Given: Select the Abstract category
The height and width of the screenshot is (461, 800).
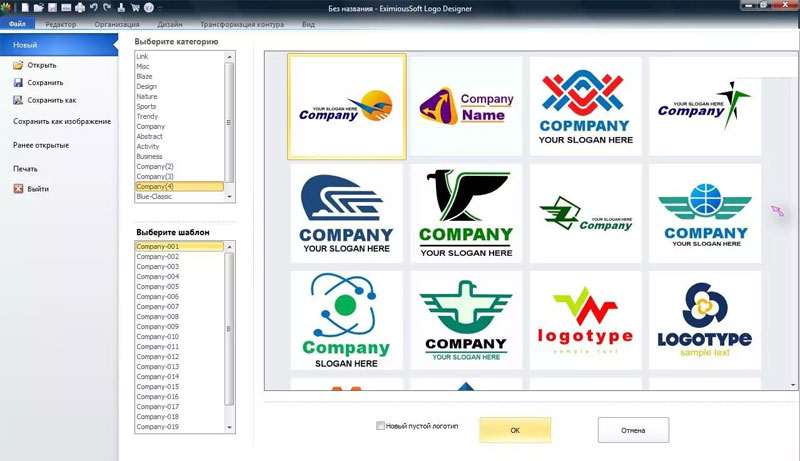Looking at the screenshot, I should tap(180, 137).
